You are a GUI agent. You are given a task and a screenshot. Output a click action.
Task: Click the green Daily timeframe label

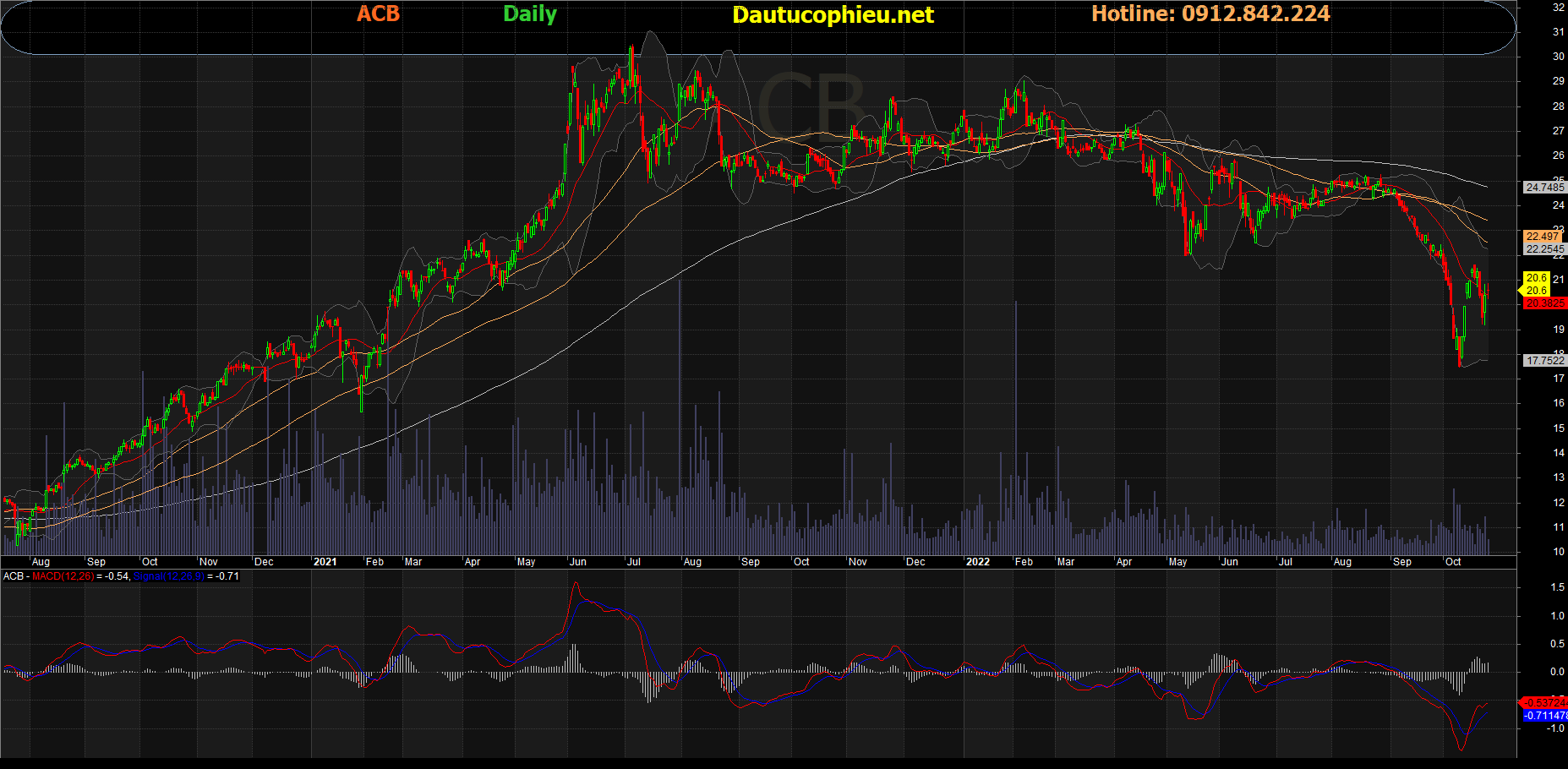(529, 14)
